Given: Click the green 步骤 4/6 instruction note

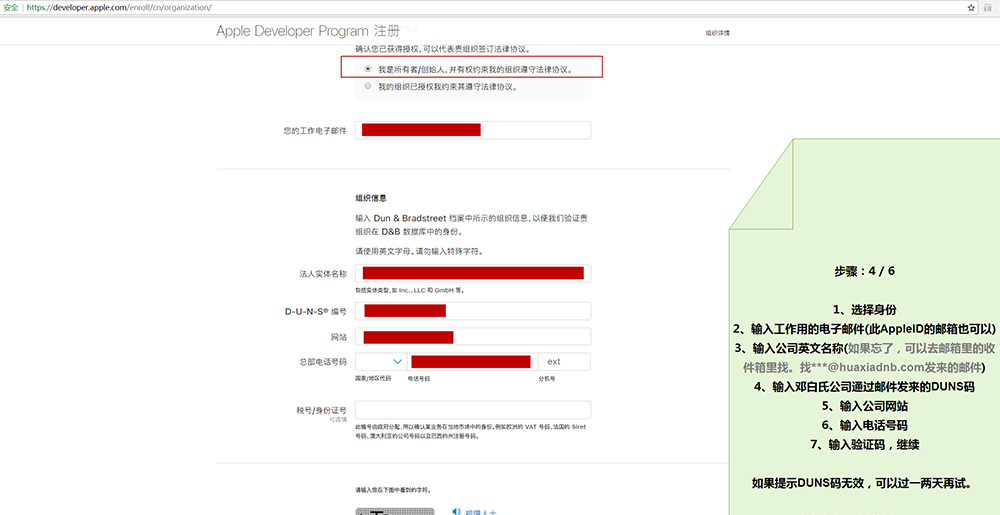Looking at the screenshot, I should pos(865,380).
